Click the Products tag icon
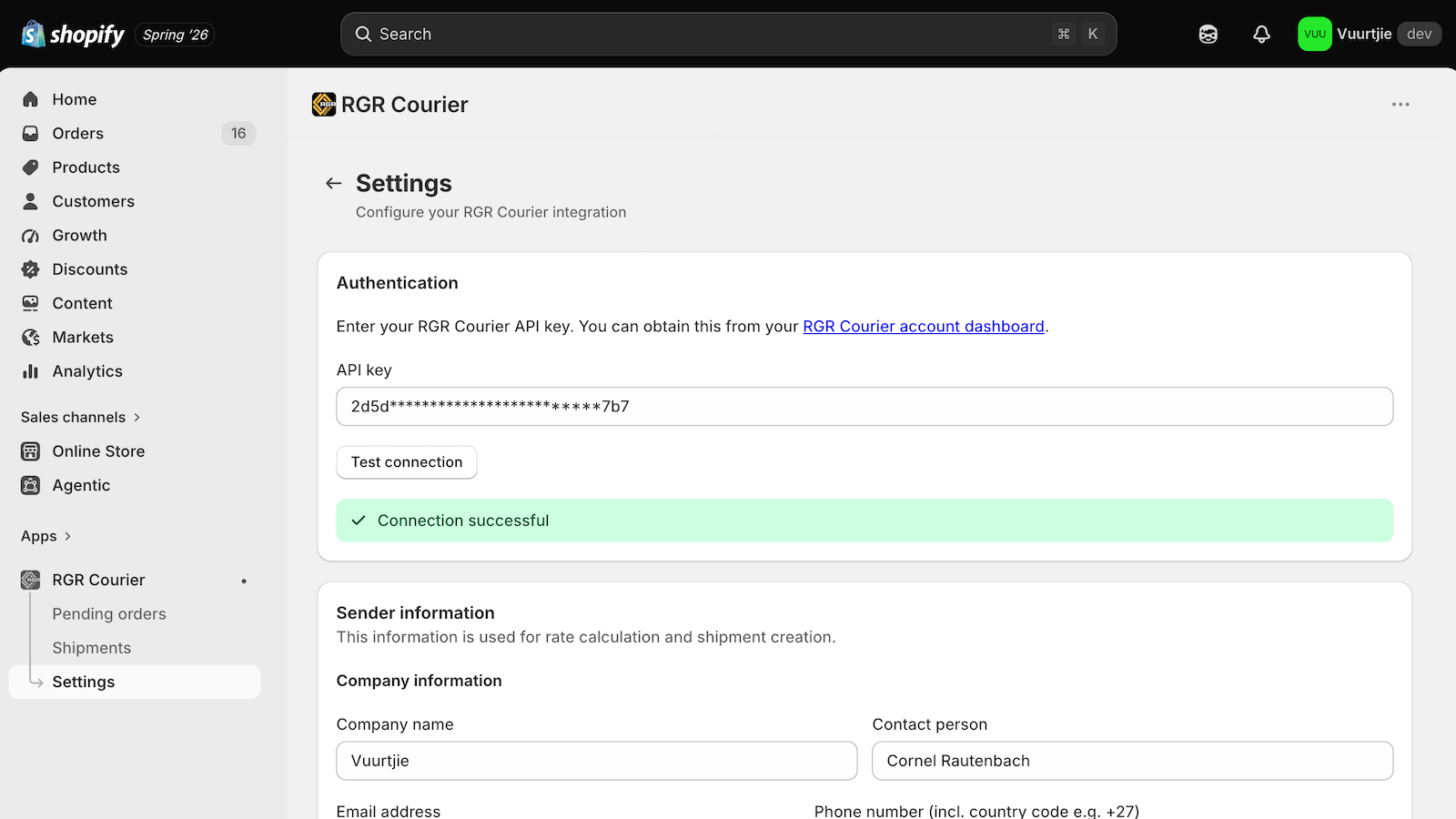 click(x=31, y=167)
